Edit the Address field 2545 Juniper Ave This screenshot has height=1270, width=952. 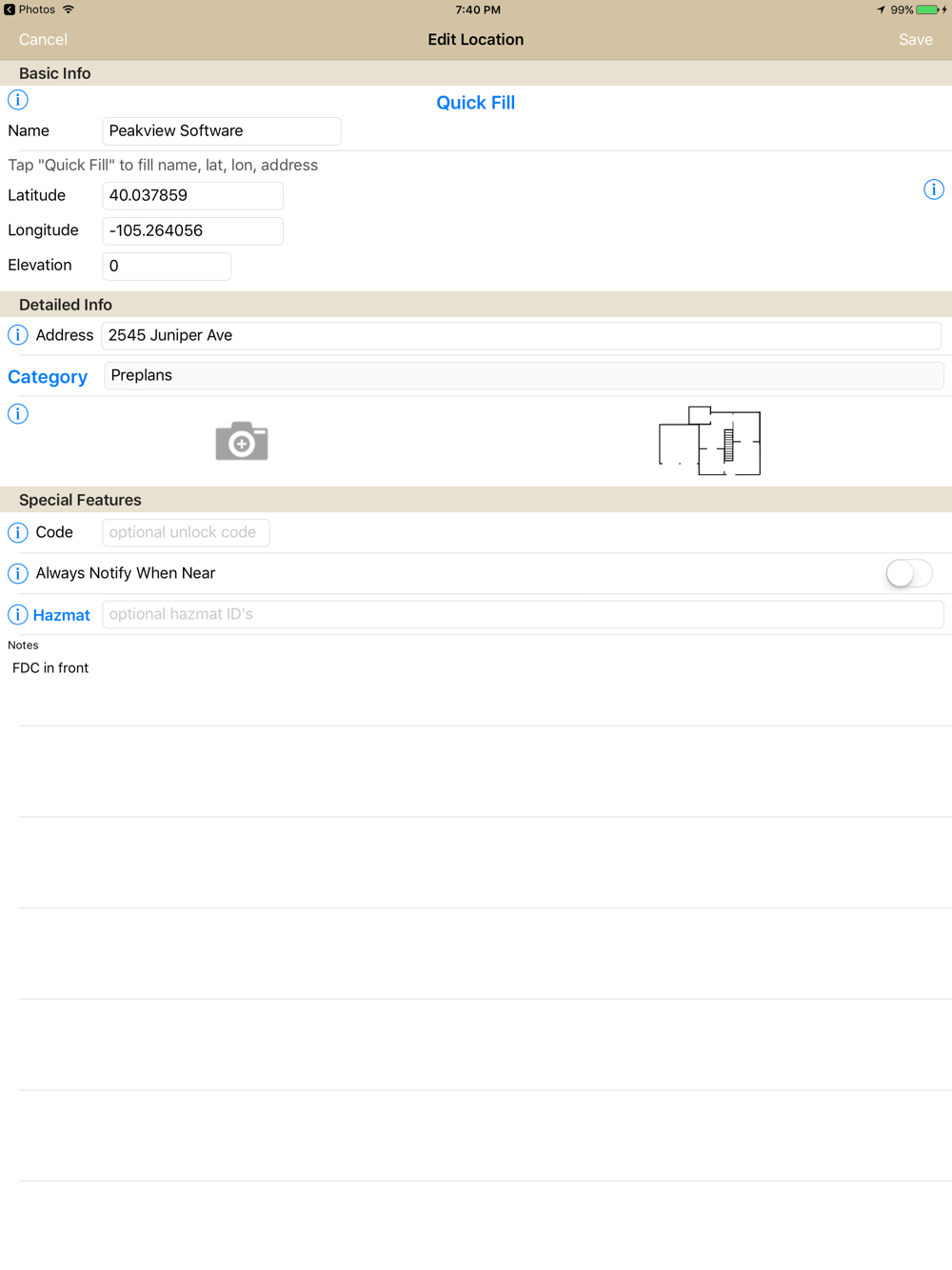tap(522, 335)
